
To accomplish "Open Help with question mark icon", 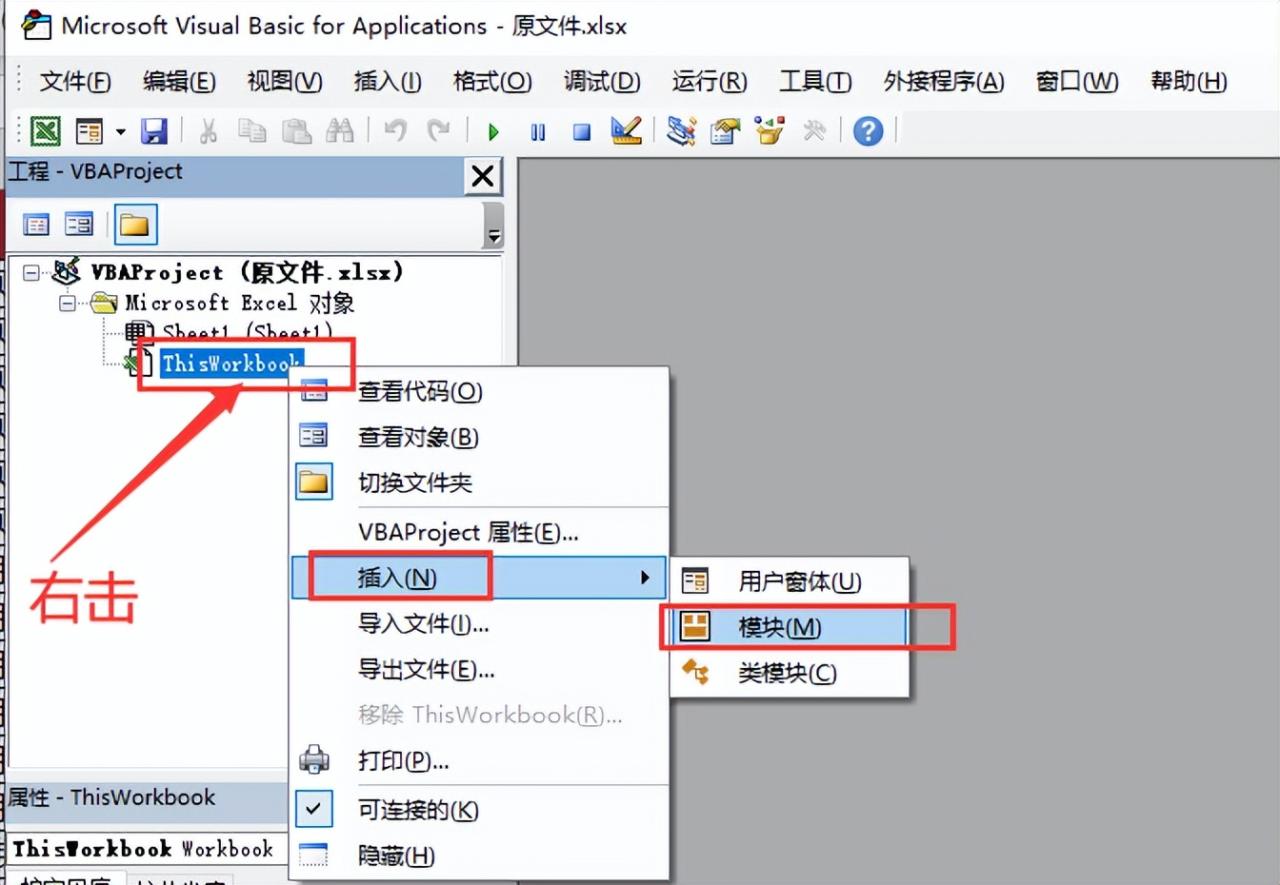I will tap(868, 131).
